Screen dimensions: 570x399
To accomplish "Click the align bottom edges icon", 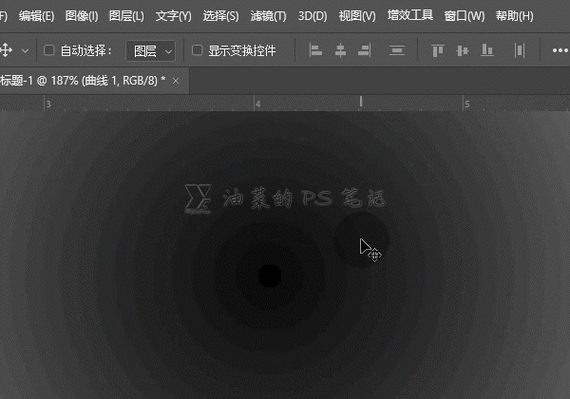I will point(487,51).
